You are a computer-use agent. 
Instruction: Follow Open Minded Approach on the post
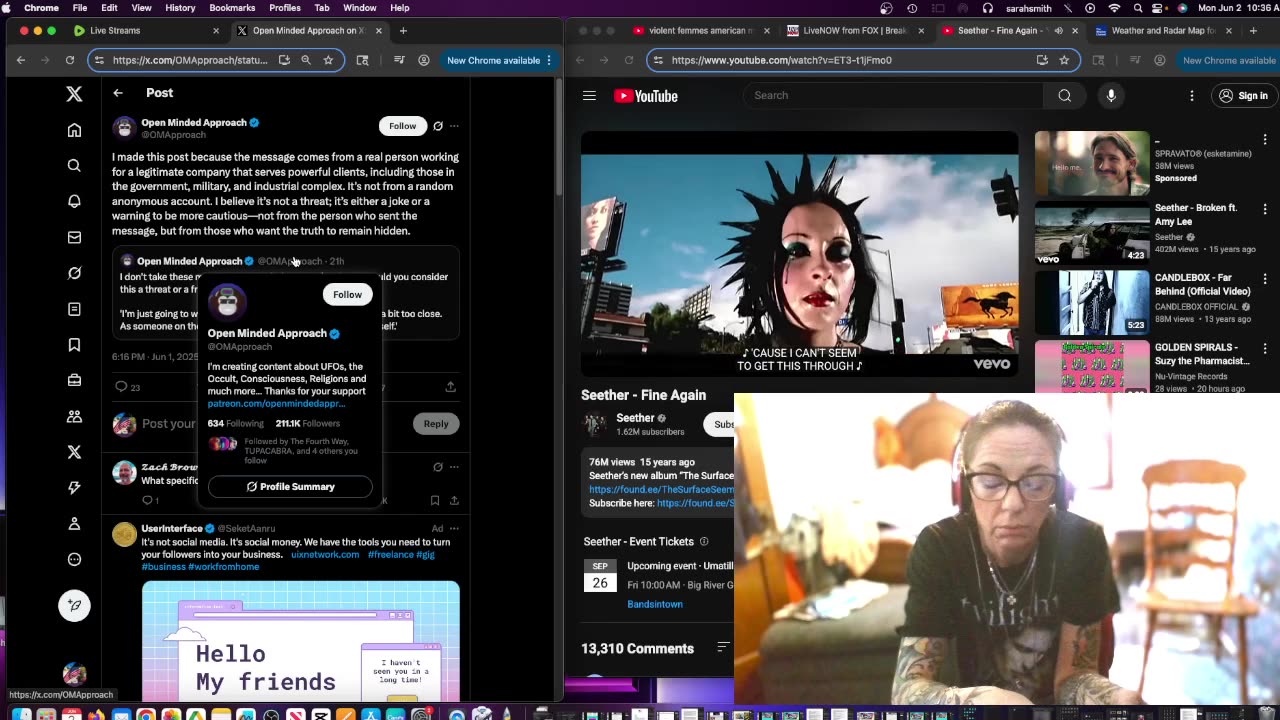coord(402,126)
